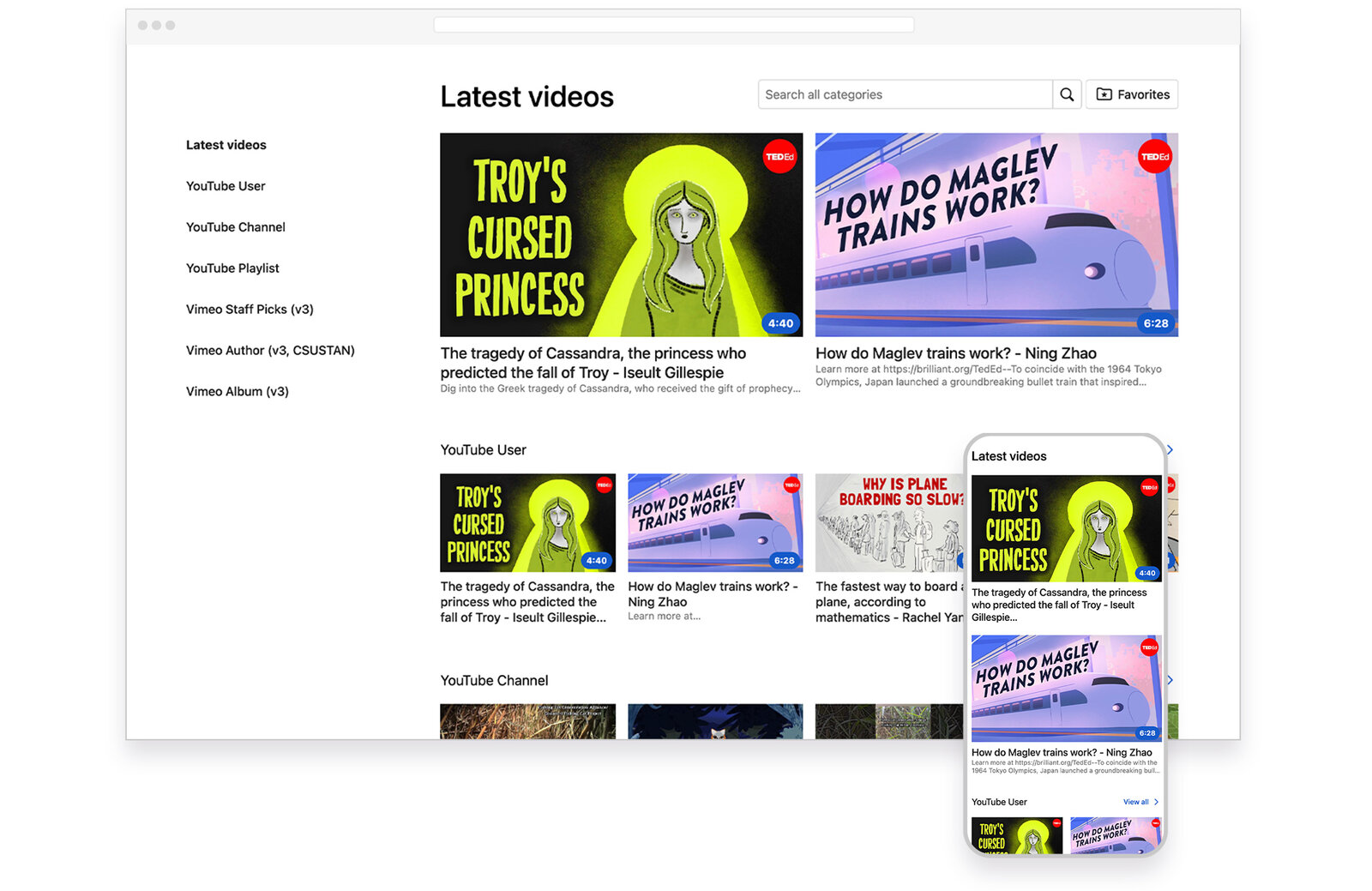The height and width of the screenshot is (891, 1372).
Task: Open second thumbnail in YouTube Channel row
Action: coord(715,721)
